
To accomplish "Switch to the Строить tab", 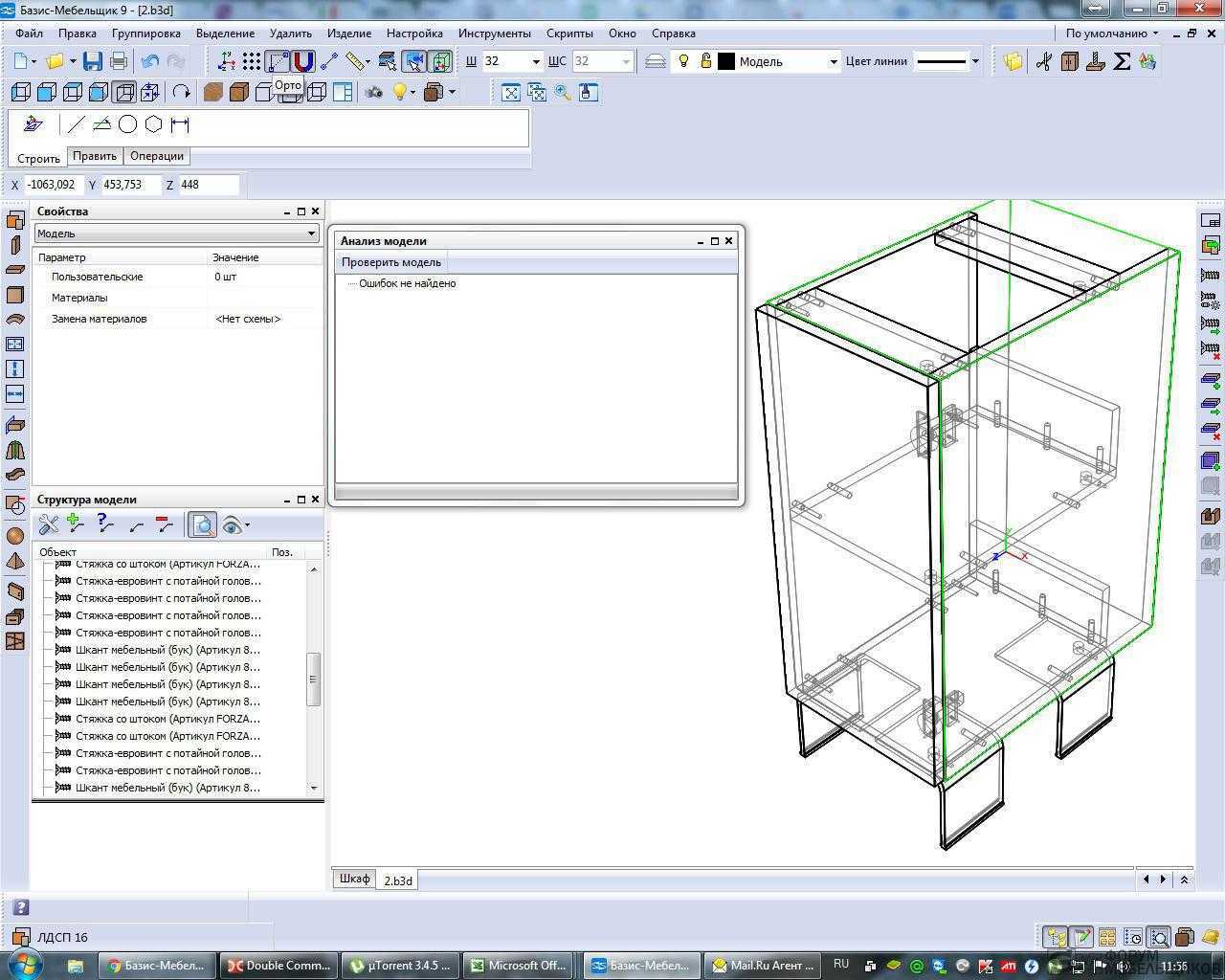I will pyautogui.click(x=38, y=158).
